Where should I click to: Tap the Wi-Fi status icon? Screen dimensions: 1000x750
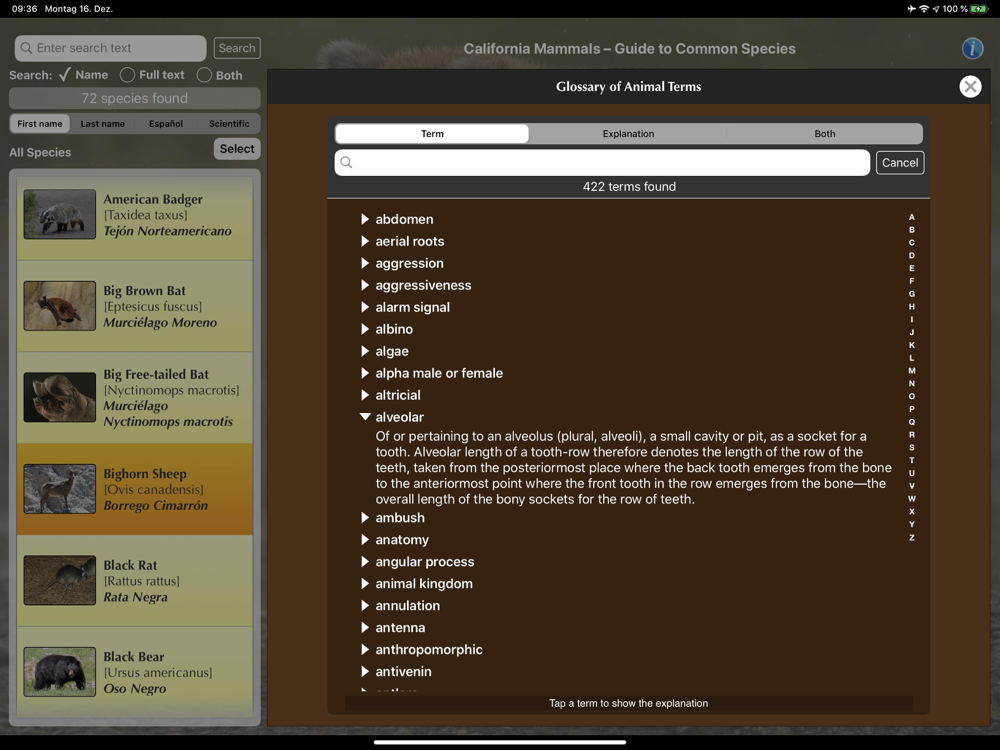923,9
